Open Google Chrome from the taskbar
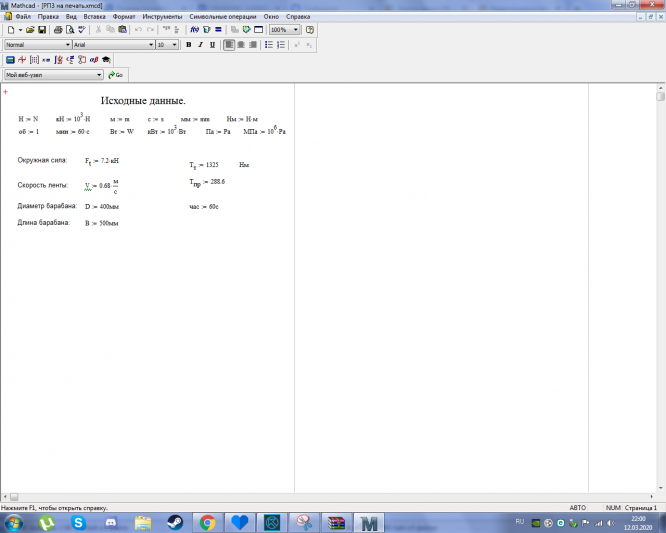The width and height of the screenshot is (666, 533). [207, 522]
